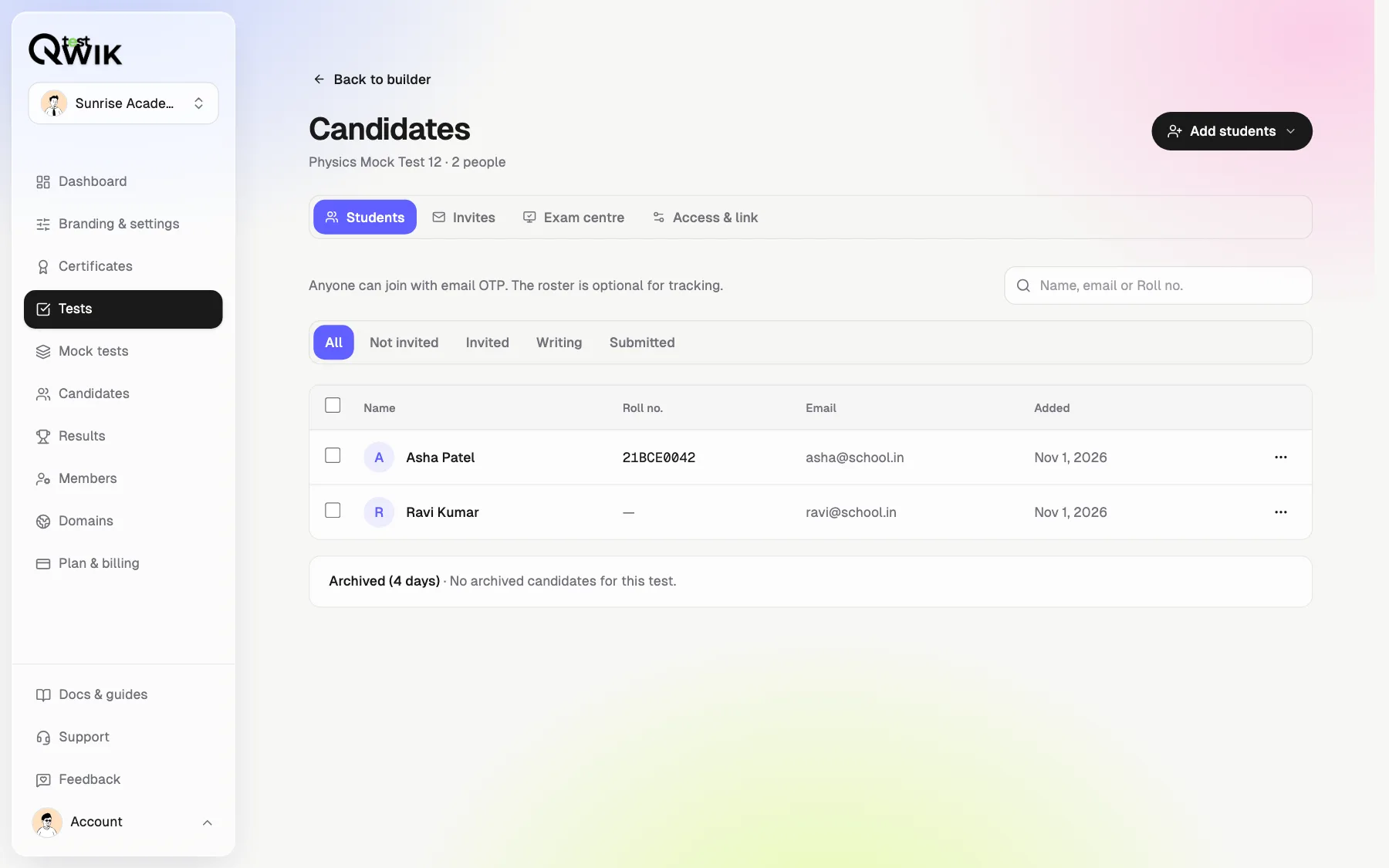Click roll number 21BCE0042
The image size is (1389, 868).
click(658, 458)
